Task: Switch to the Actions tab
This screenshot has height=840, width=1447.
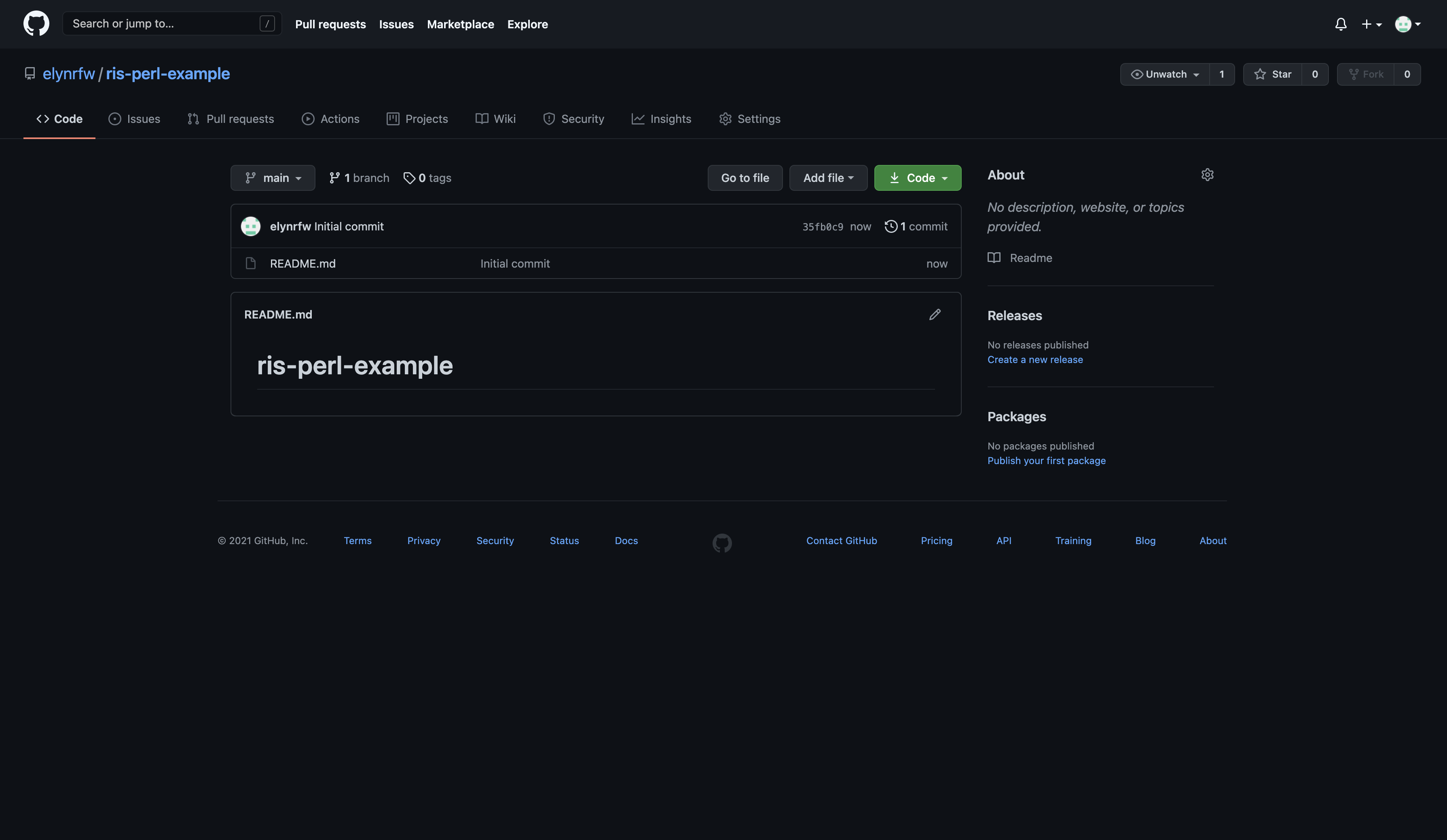Action: tap(330, 119)
